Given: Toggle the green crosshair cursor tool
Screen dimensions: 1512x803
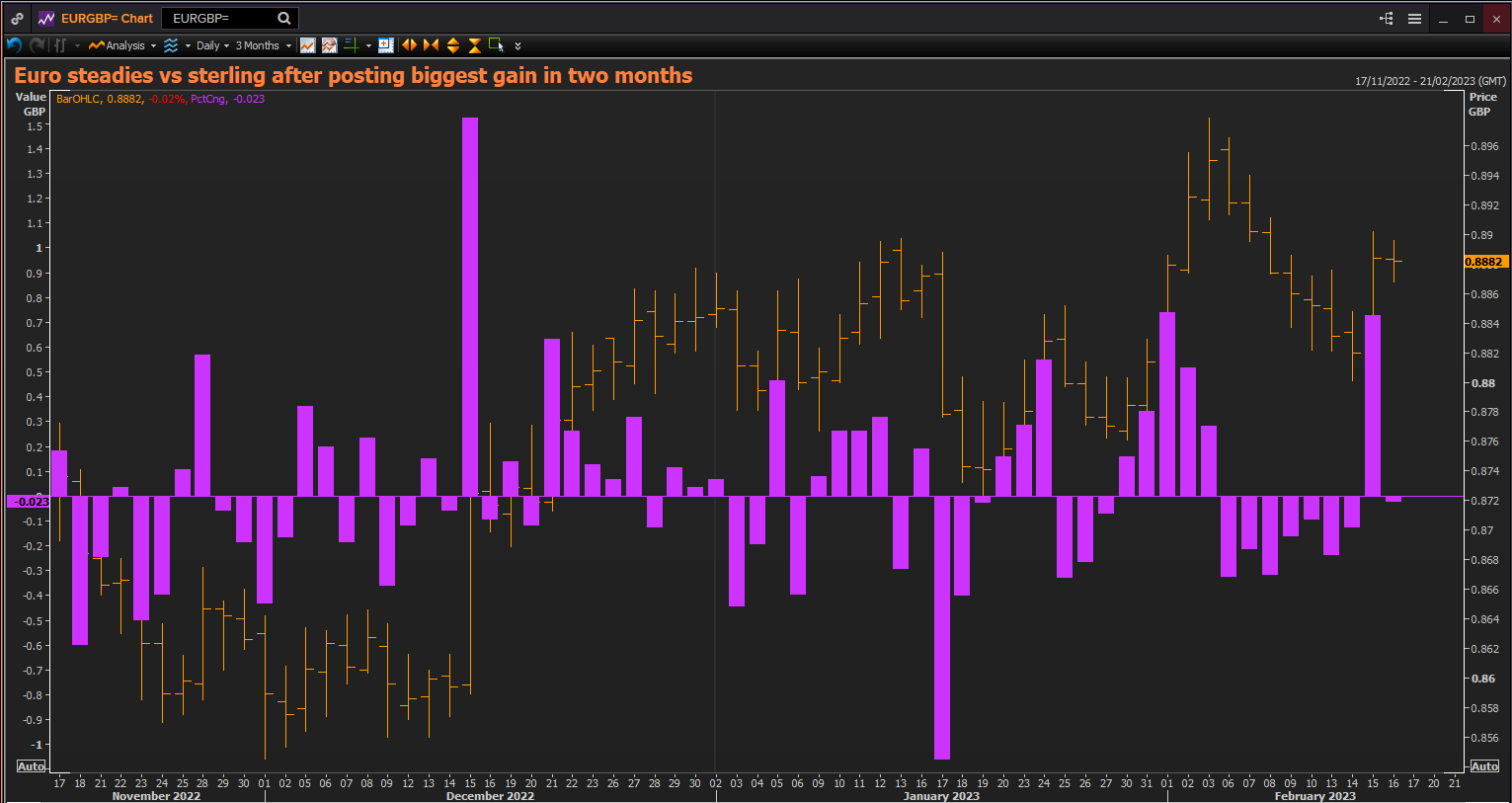Looking at the screenshot, I should pos(351,45).
